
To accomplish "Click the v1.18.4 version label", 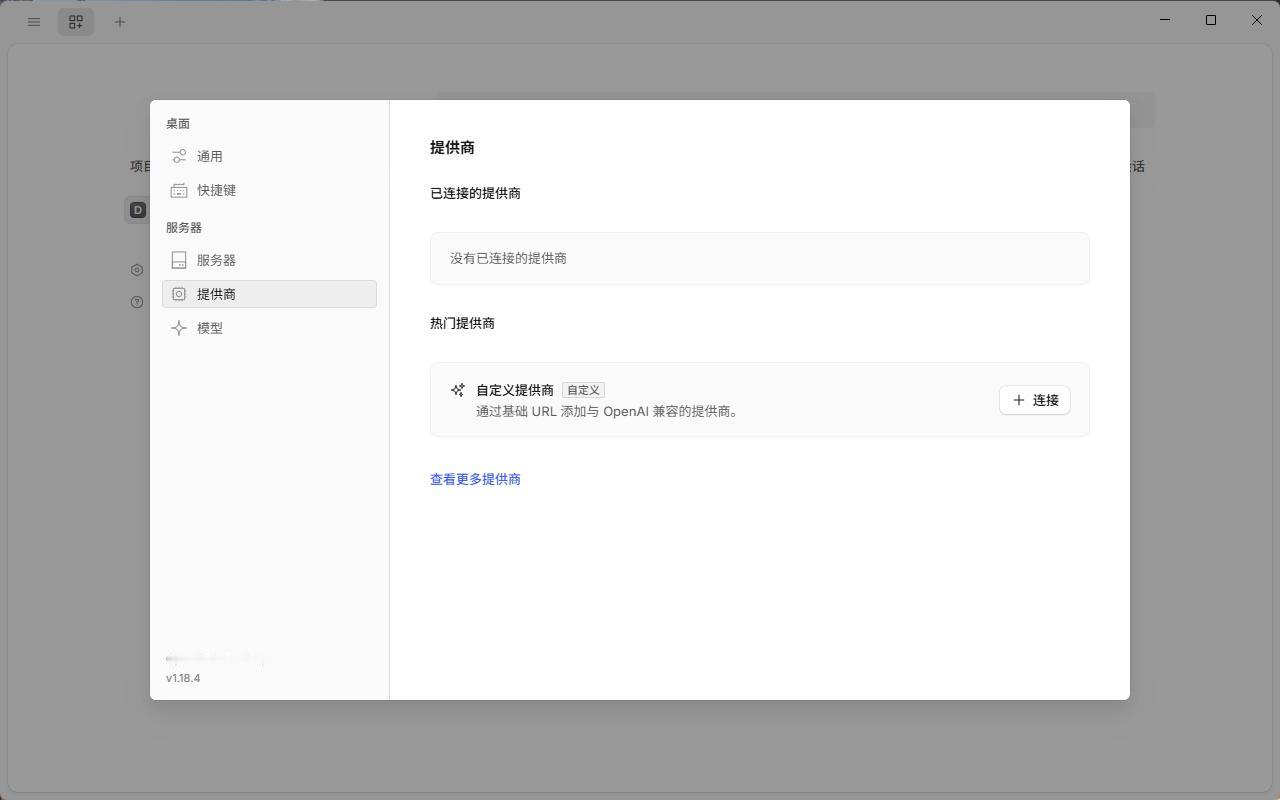I will coord(183,678).
